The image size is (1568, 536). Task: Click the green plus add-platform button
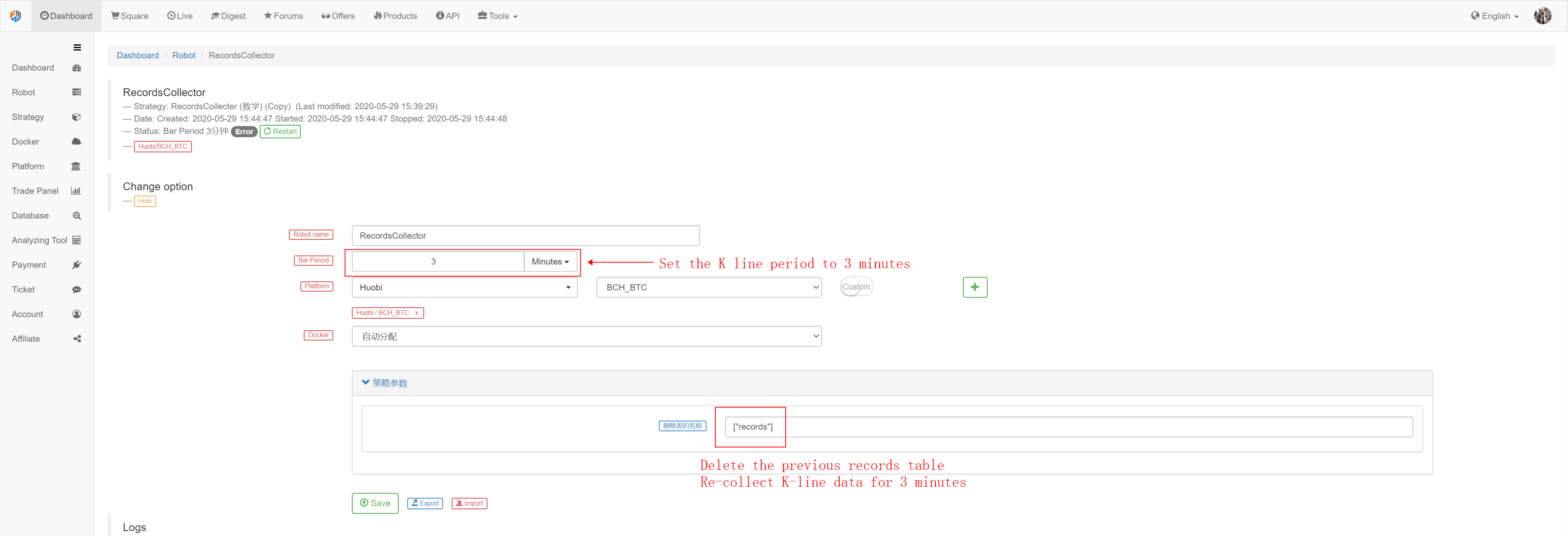coord(975,287)
